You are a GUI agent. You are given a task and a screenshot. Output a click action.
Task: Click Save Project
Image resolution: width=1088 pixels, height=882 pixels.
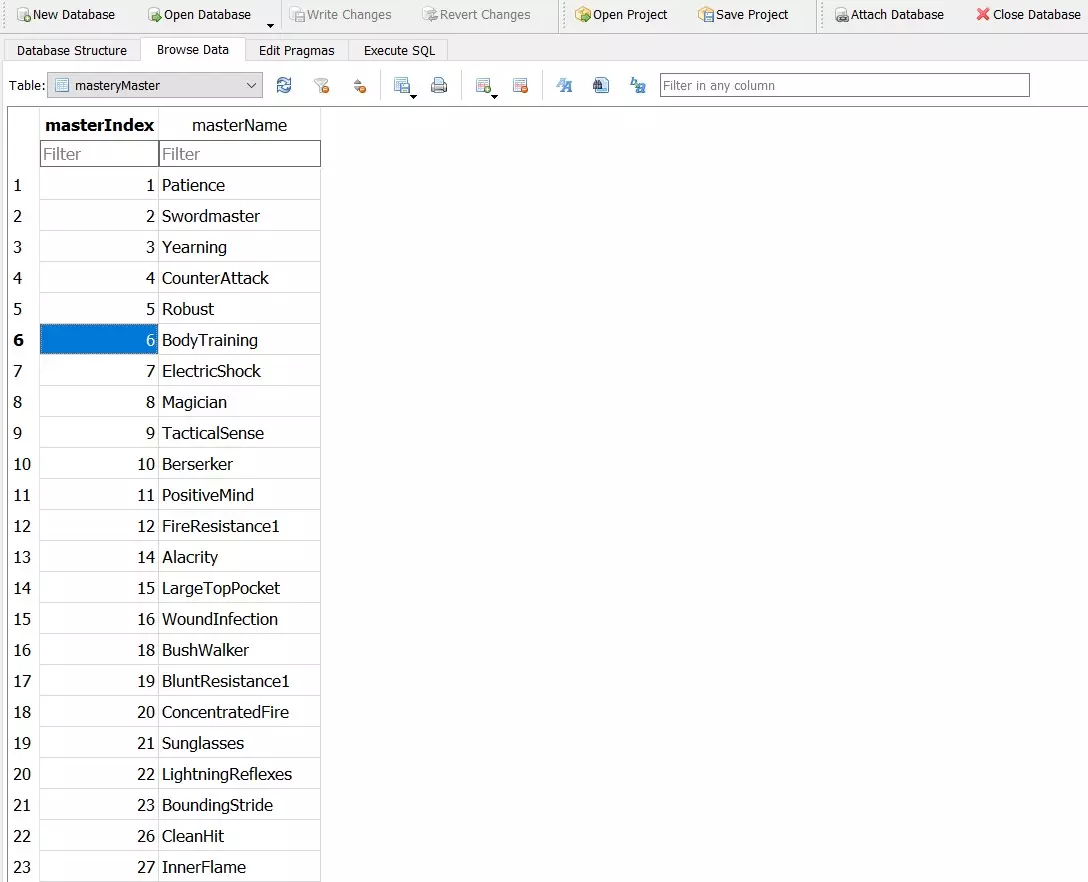click(x=743, y=15)
